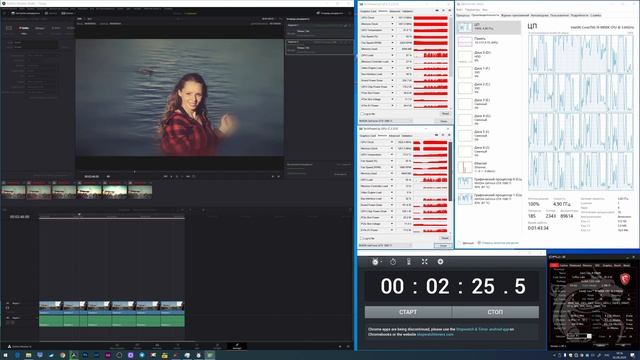Screen dimensions: 640x360
Task: Click Reset button in upper GPU-Z window
Action: [445, 114]
